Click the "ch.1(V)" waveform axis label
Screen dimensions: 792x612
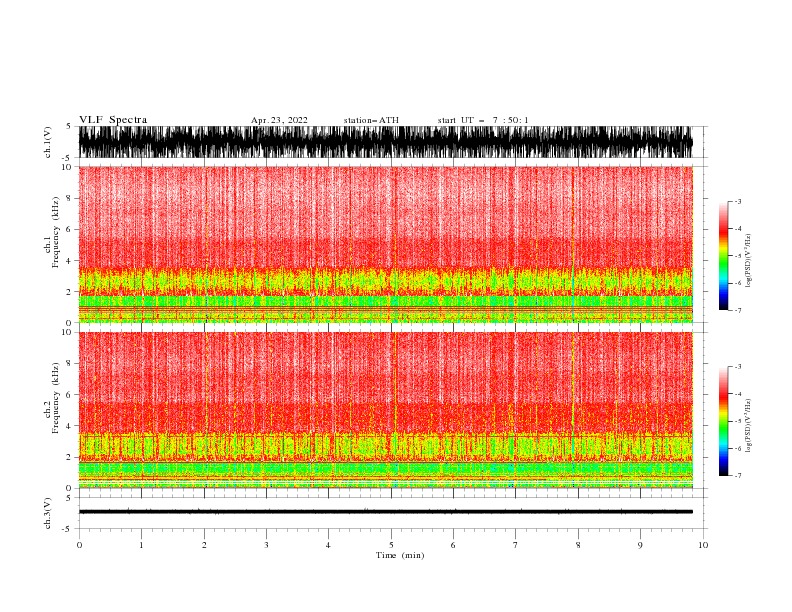[48, 142]
